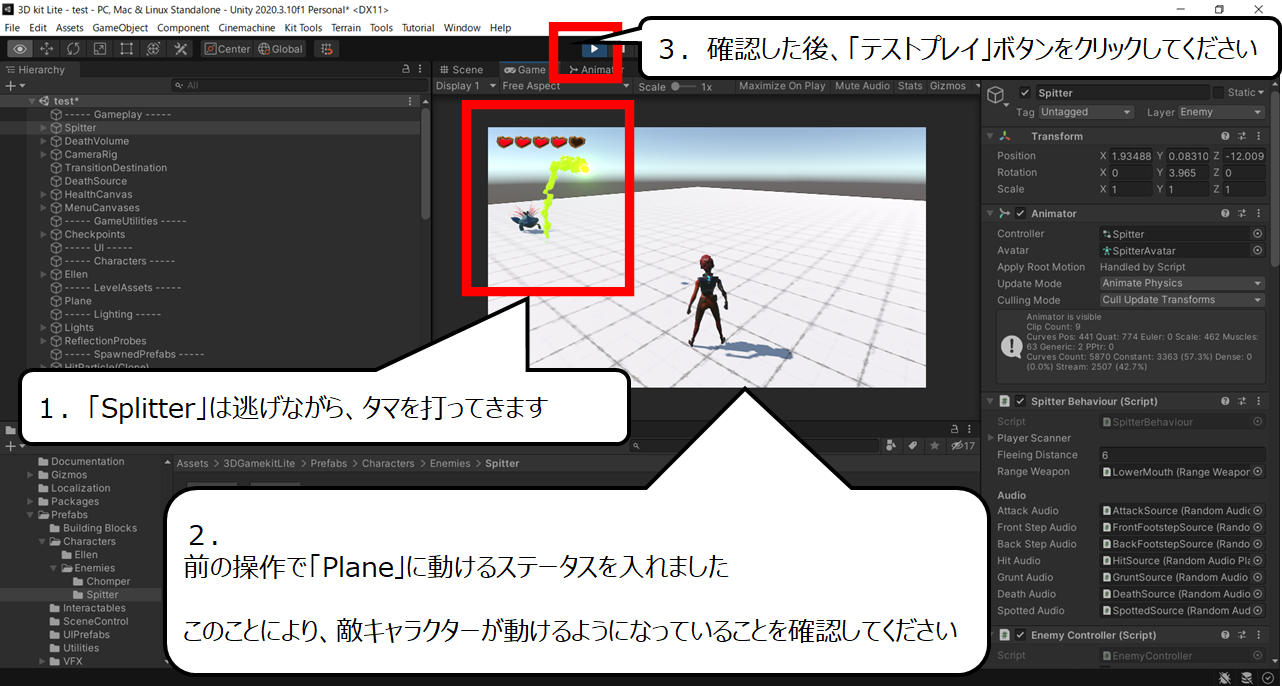Select the View (eye) tool in toolbar
The width and height of the screenshot is (1282, 686).
tap(20, 49)
